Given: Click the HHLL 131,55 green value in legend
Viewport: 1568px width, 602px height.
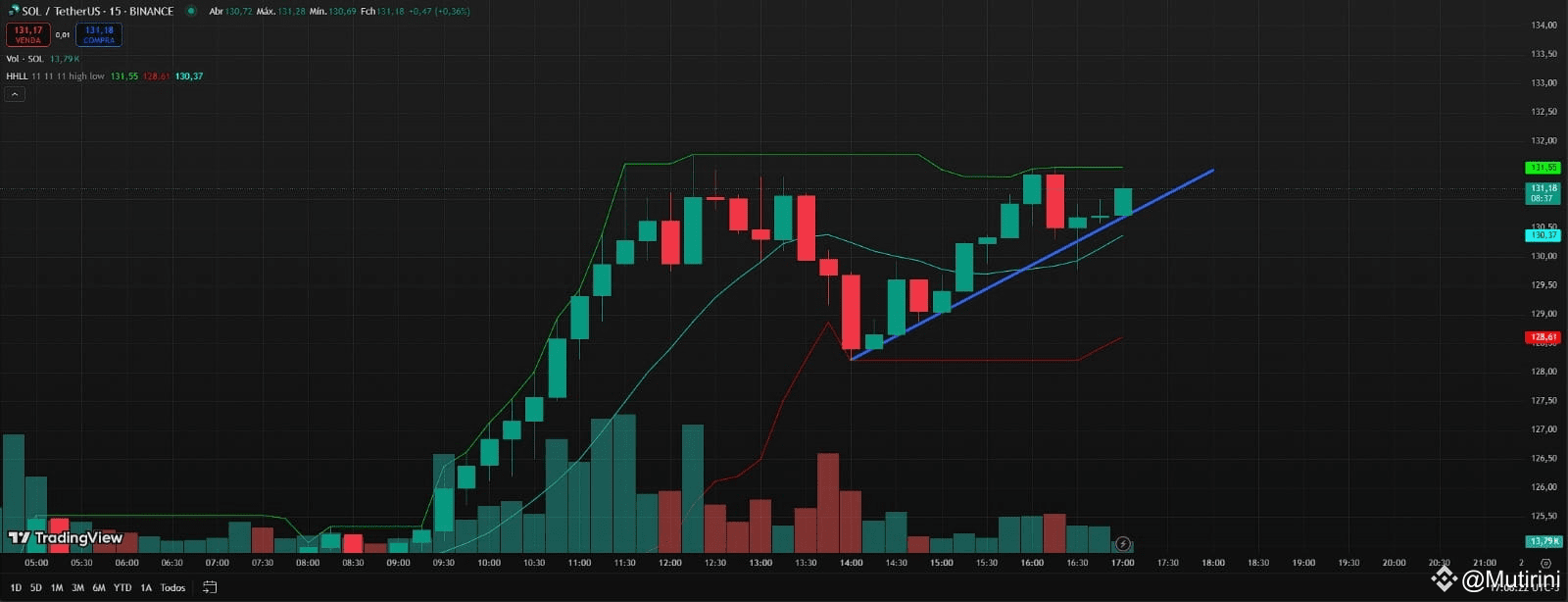Looking at the screenshot, I should pos(123,75).
